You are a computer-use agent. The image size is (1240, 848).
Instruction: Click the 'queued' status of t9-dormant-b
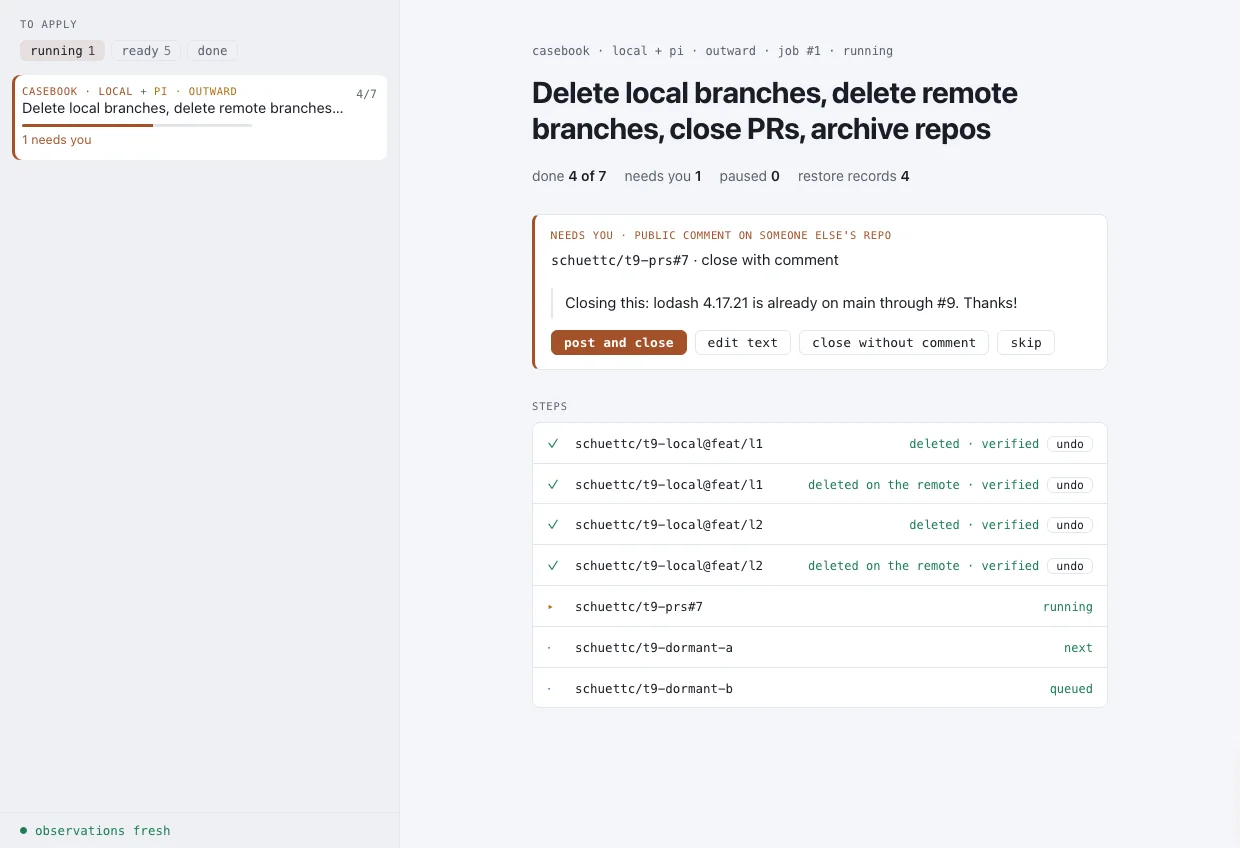click(1071, 689)
